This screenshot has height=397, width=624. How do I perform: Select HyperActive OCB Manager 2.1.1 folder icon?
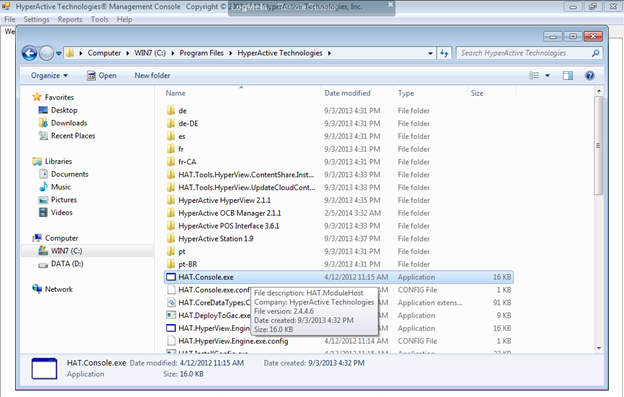point(171,213)
